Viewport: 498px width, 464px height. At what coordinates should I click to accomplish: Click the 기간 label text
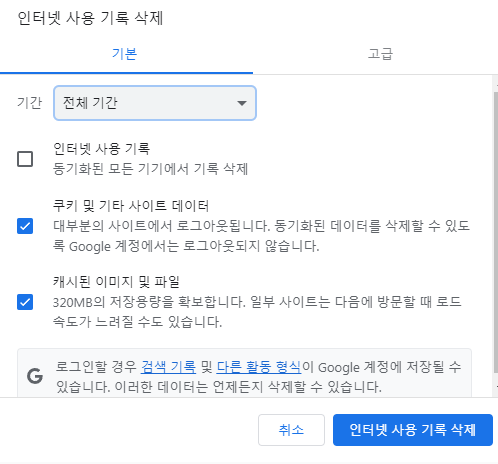(x=30, y=103)
